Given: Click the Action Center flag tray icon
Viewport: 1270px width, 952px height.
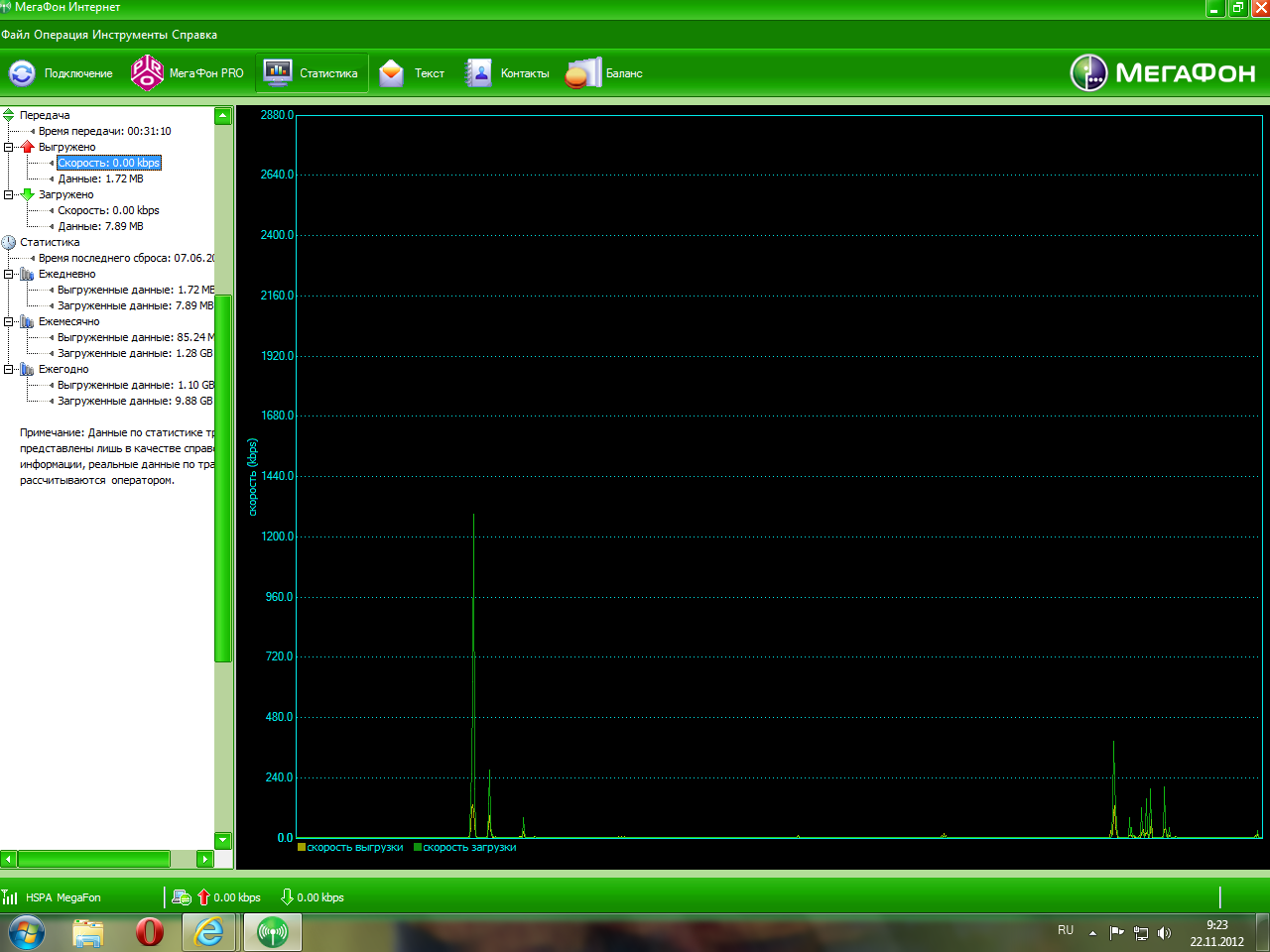Looking at the screenshot, I should click(1116, 933).
